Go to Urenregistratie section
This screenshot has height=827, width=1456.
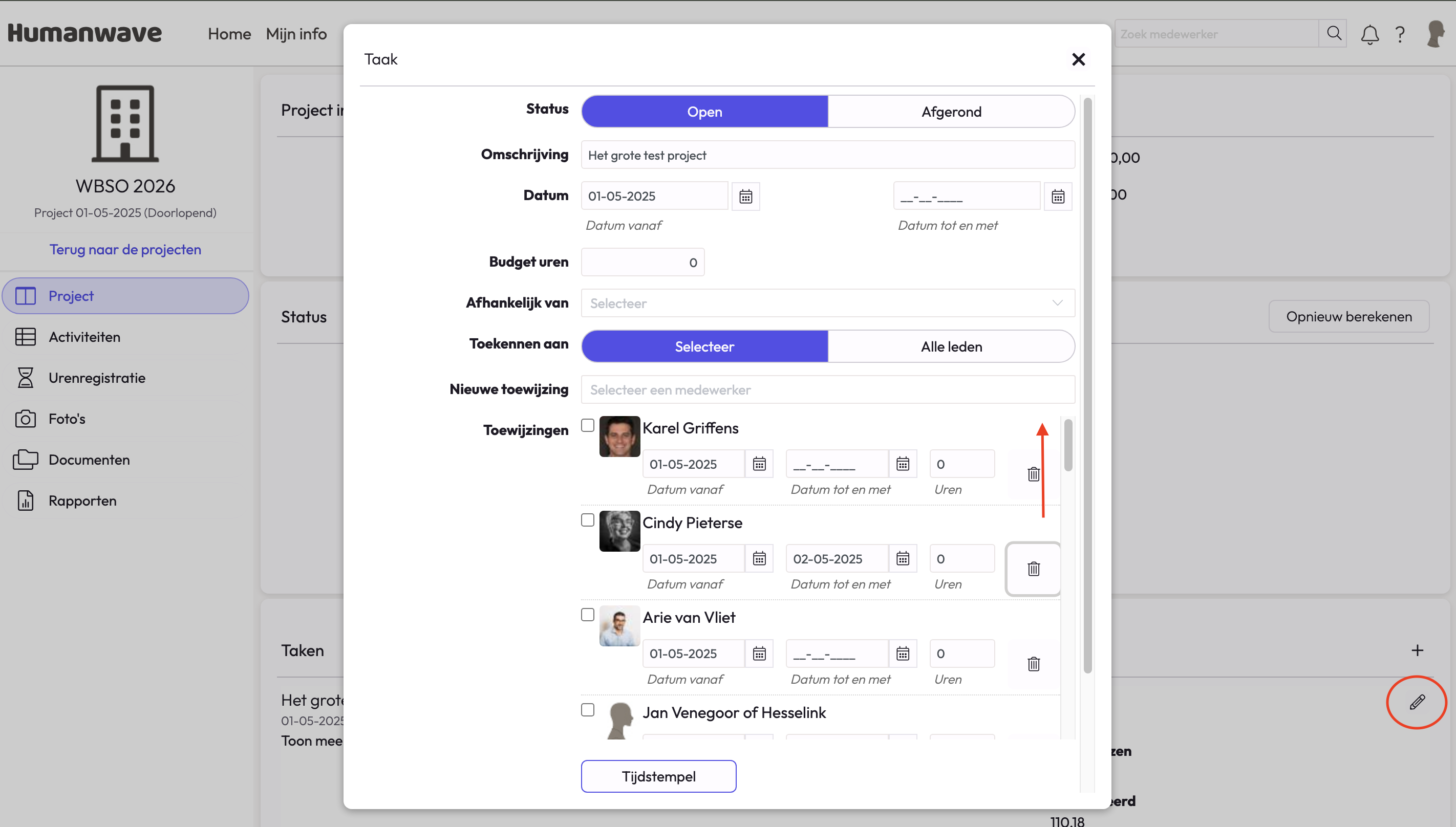click(97, 378)
